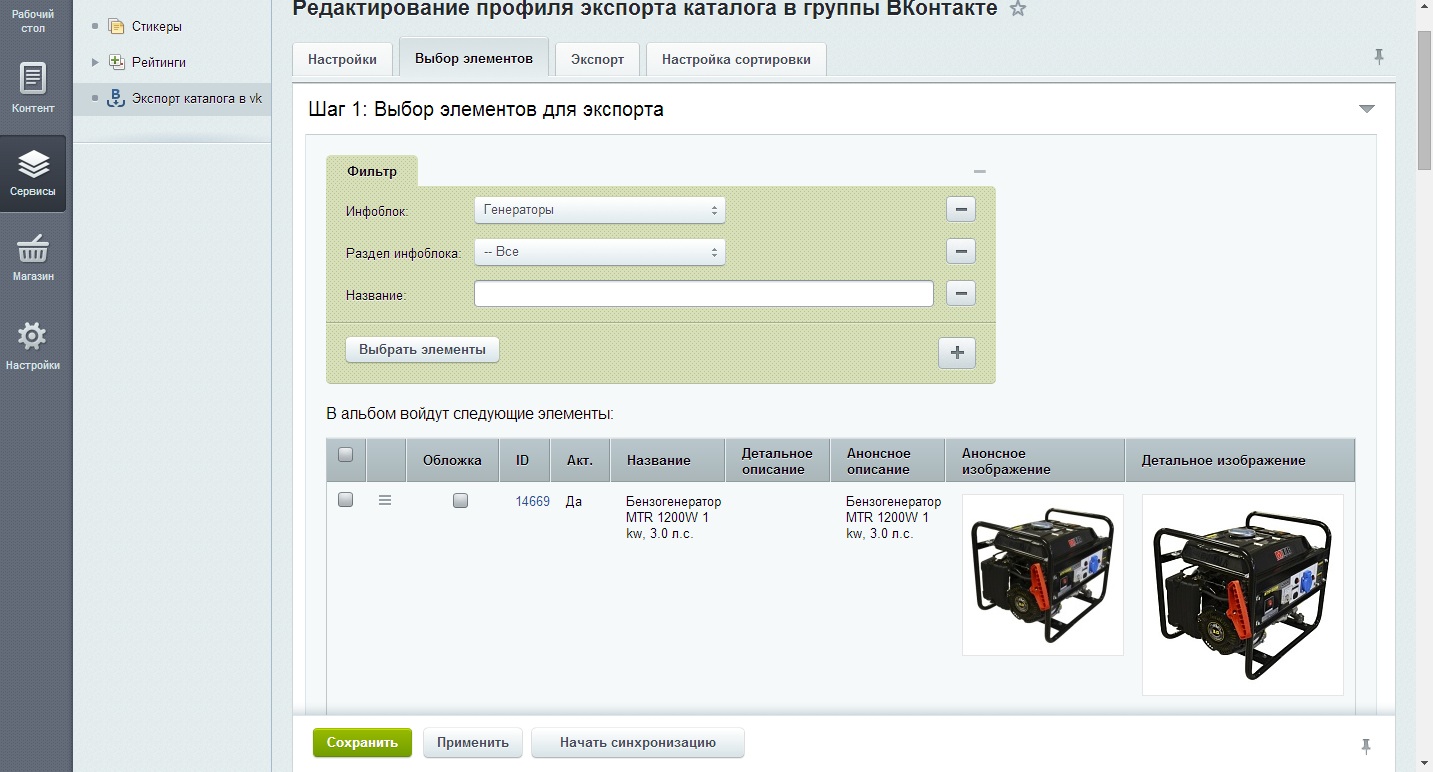Open the Настройка сортировки tab

coord(736,59)
